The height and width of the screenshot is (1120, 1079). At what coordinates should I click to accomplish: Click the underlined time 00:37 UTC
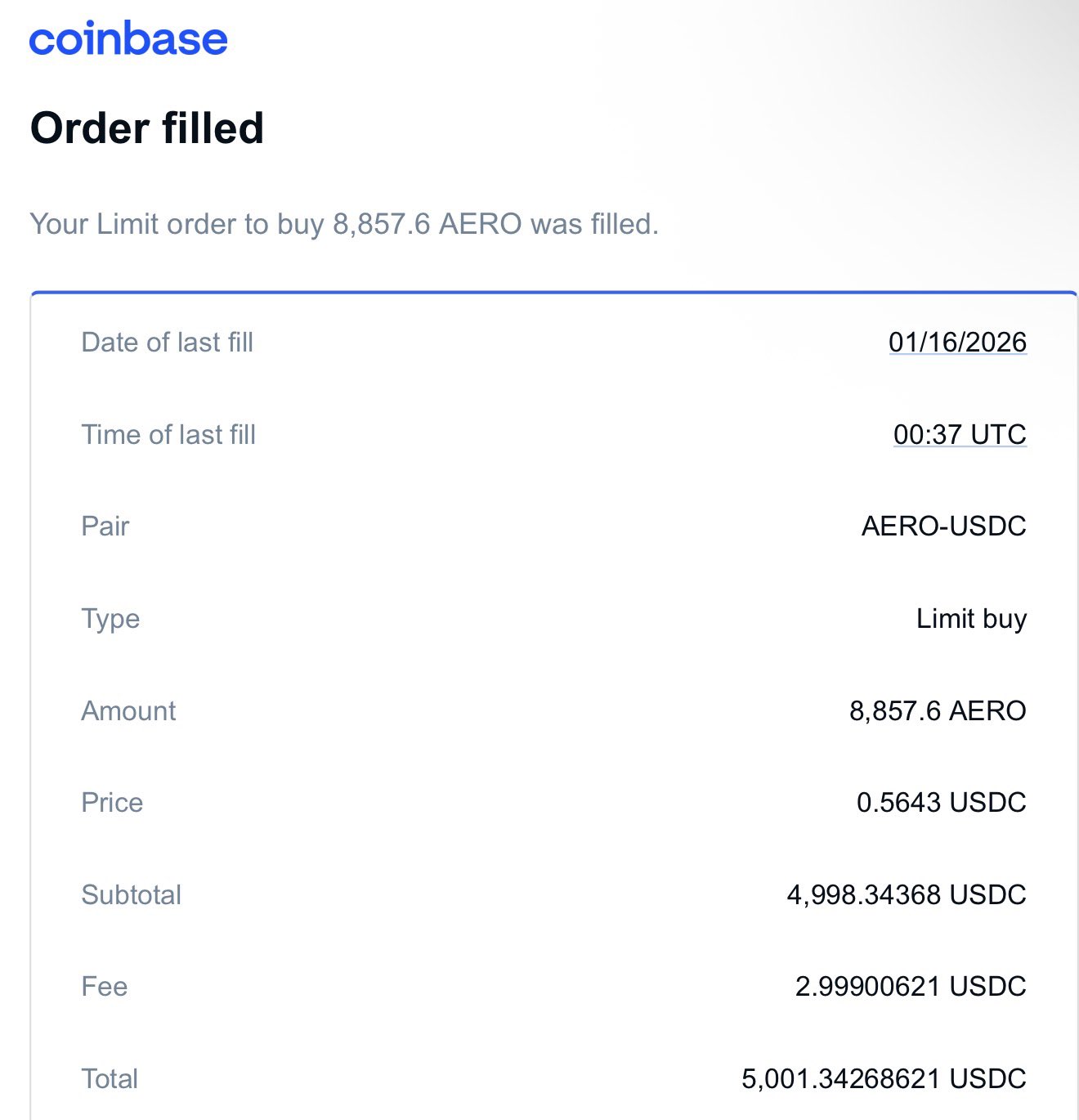tap(960, 434)
